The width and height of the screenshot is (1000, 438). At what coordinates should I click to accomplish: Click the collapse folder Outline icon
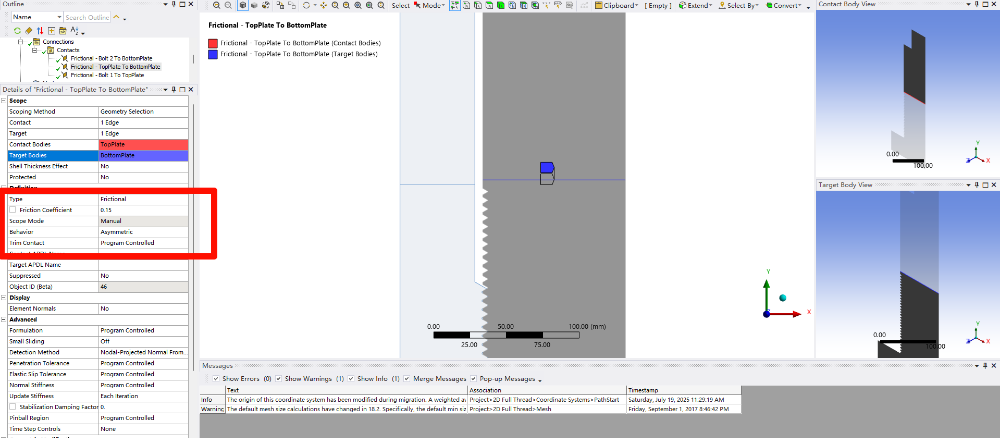point(63,31)
